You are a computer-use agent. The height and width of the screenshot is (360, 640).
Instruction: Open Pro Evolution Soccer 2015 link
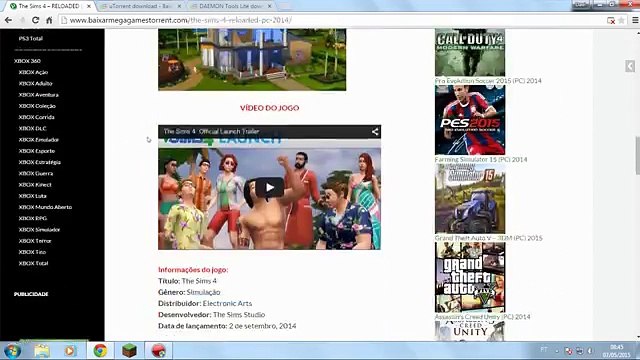tap(488, 81)
